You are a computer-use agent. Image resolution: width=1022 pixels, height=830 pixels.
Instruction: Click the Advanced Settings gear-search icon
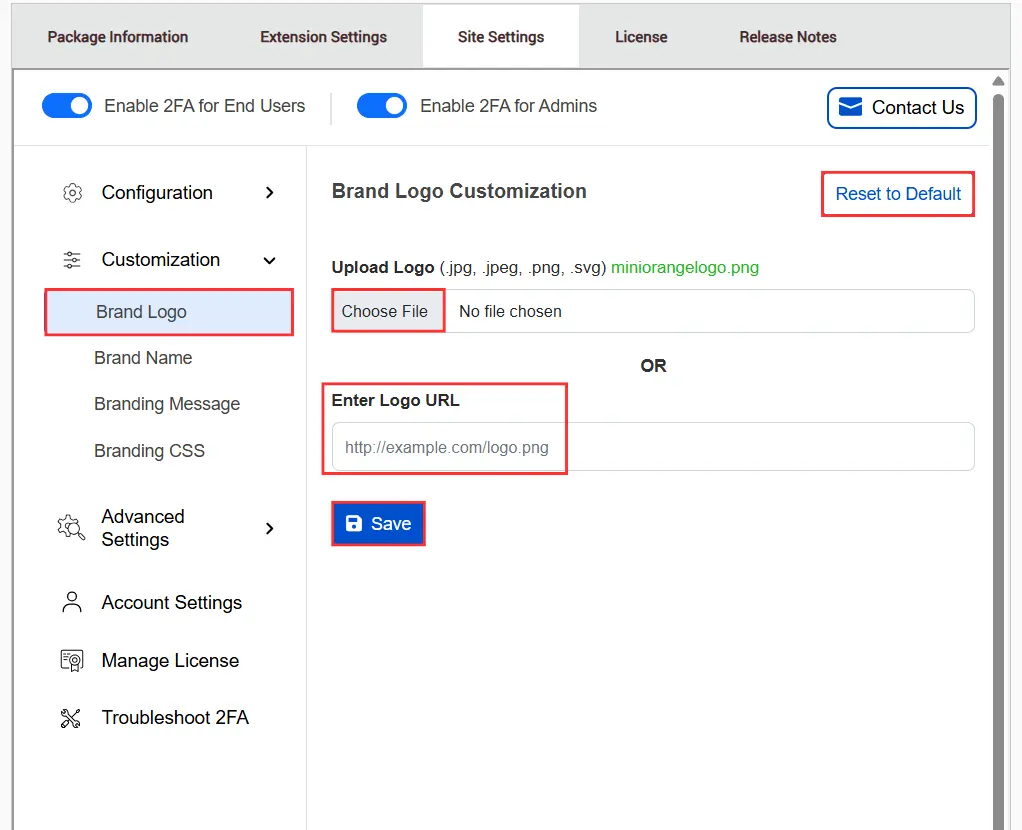[72, 528]
